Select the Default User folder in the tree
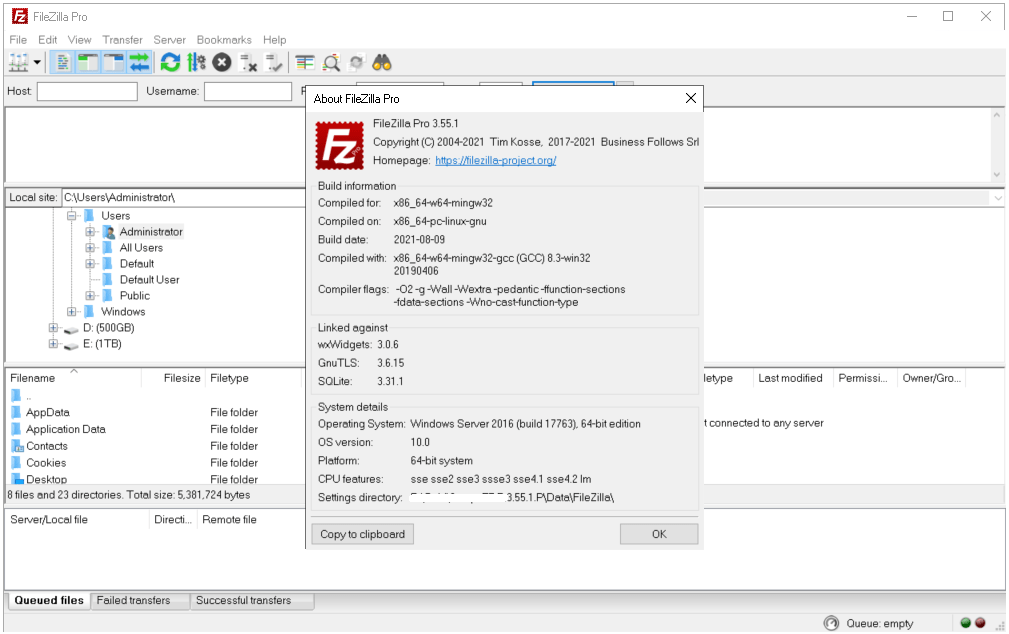1009x634 pixels. pos(149,280)
